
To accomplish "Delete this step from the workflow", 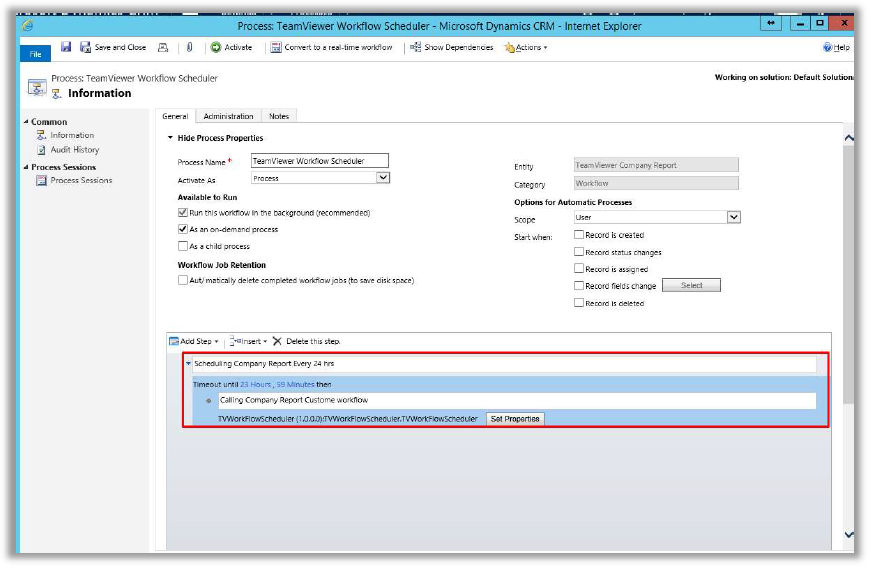I will [306, 341].
